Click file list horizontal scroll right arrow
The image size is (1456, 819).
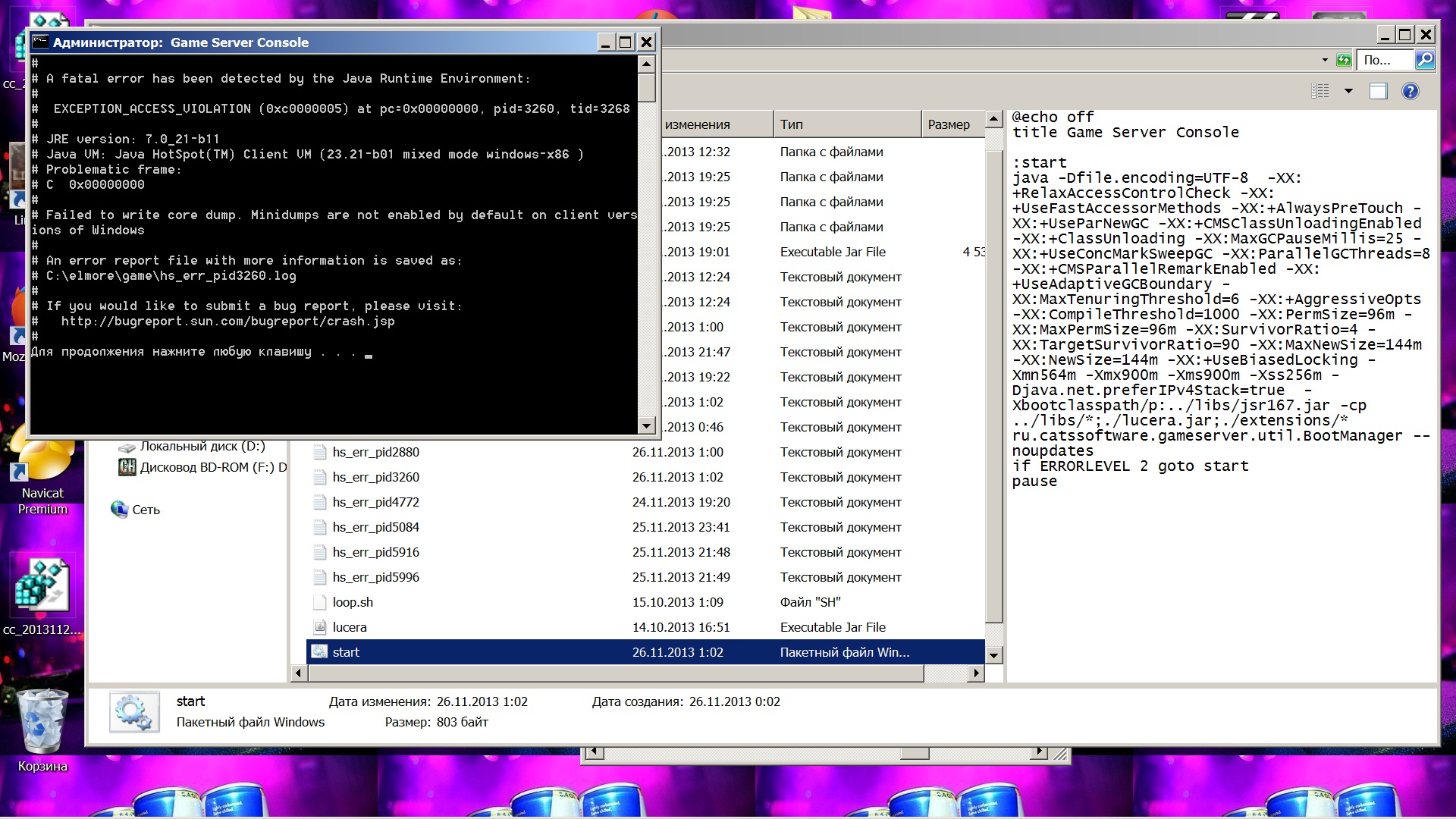(x=976, y=673)
